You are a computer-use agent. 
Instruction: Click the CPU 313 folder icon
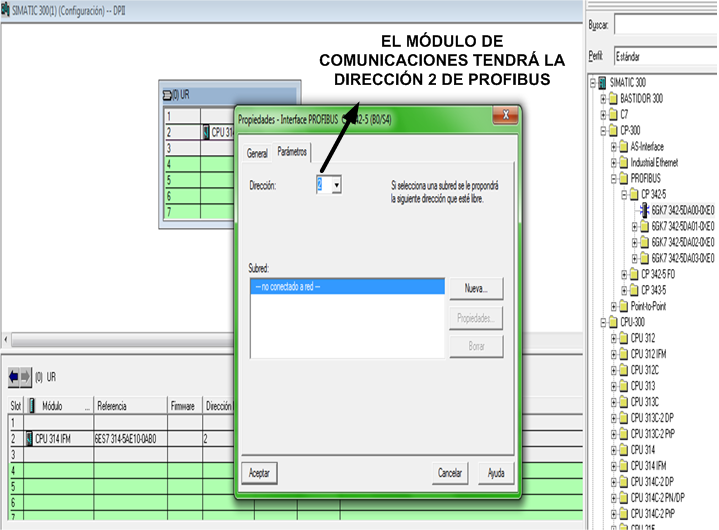[x=624, y=386]
